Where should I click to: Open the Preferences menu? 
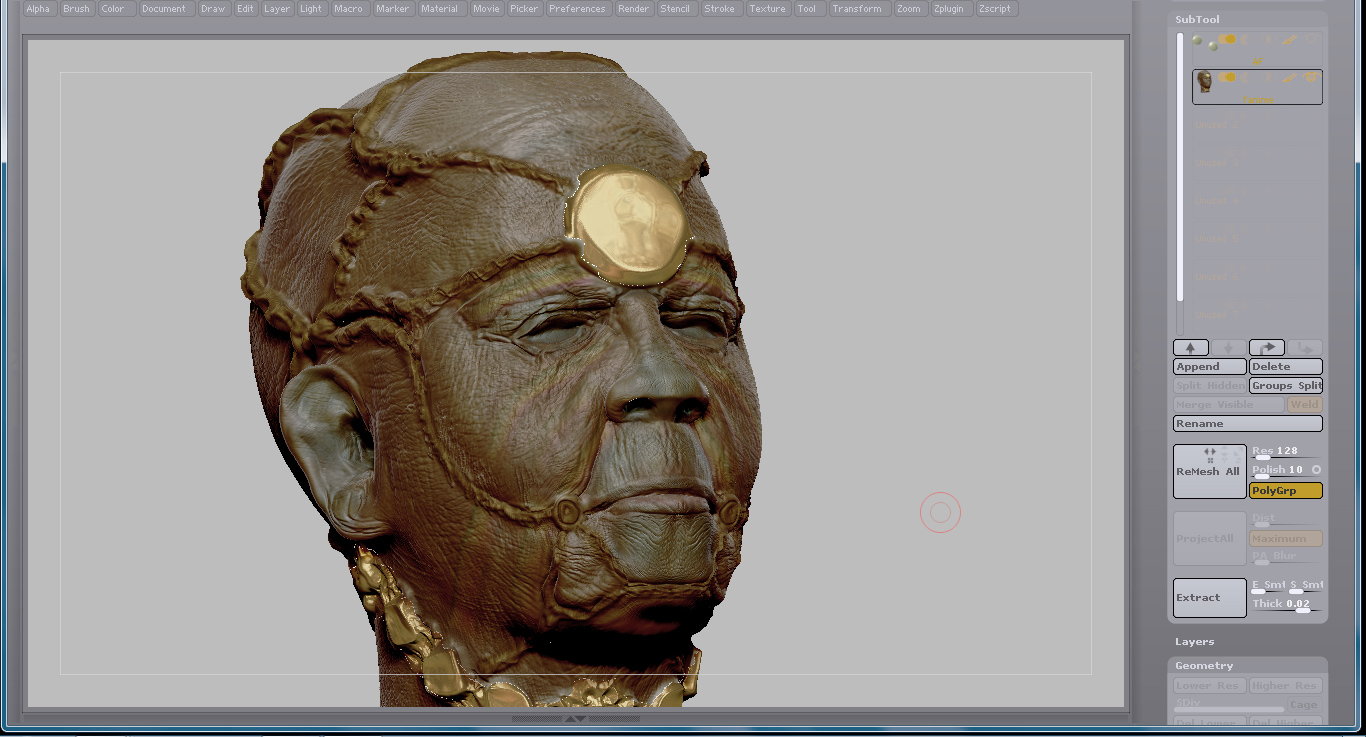[577, 9]
